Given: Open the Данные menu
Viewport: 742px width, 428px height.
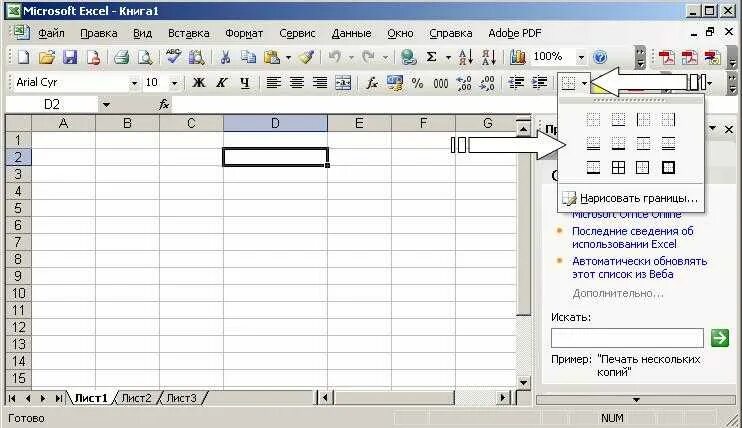Looking at the screenshot, I should [351, 33].
